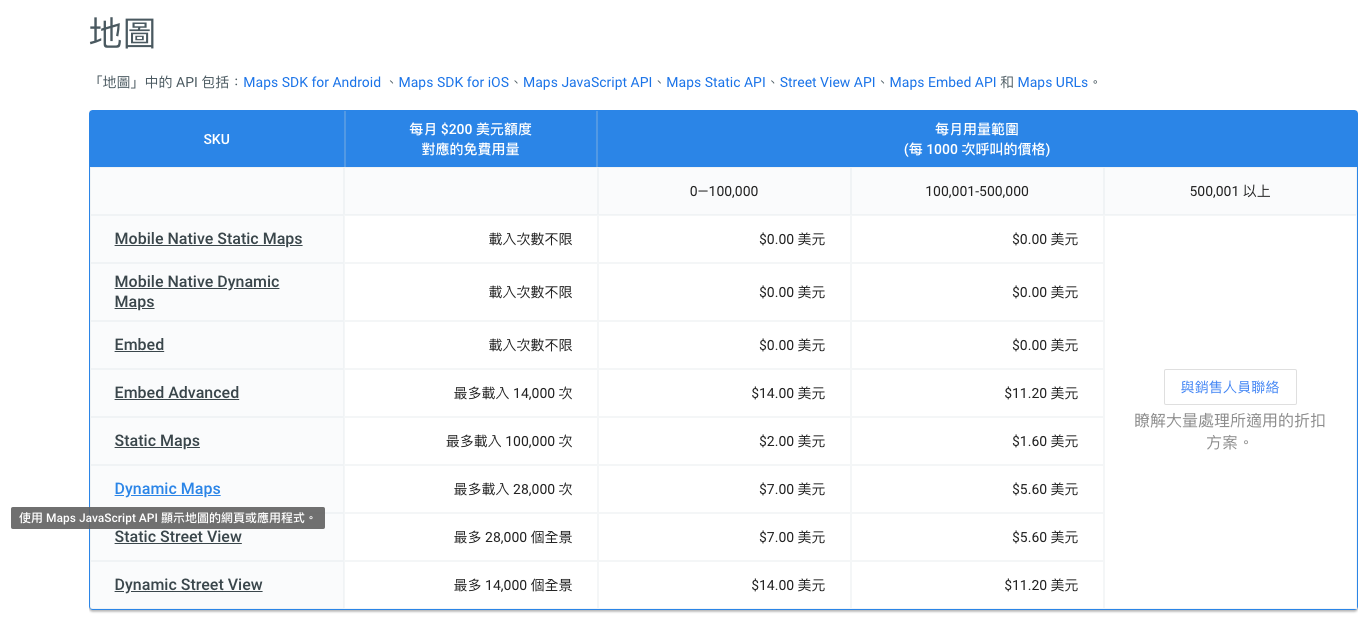Click the 地圖 page heading

point(122,33)
